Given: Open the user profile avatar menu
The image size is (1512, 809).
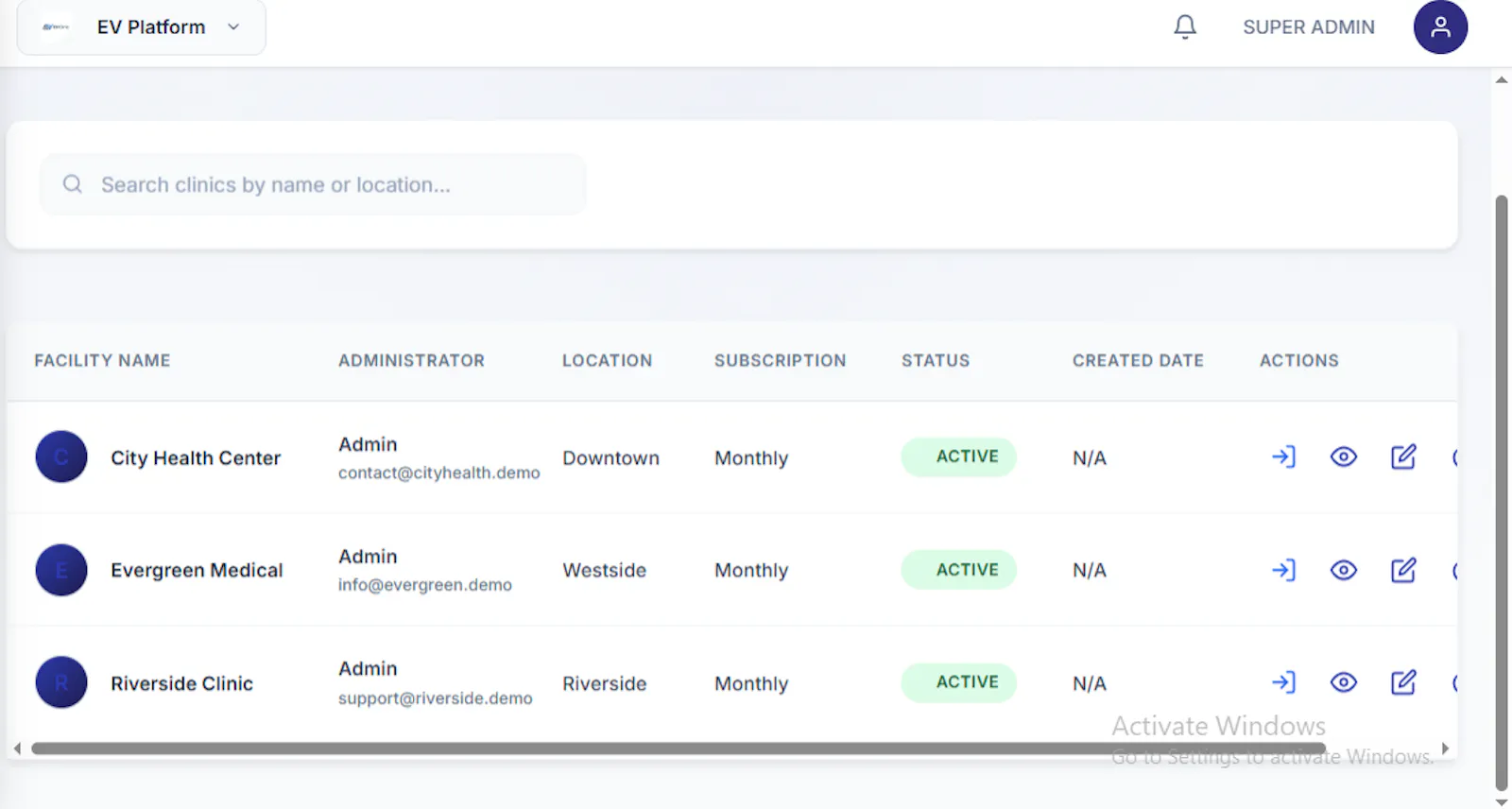Looking at the screenshot, I should pyautogui.click(x=1440, y=26).
